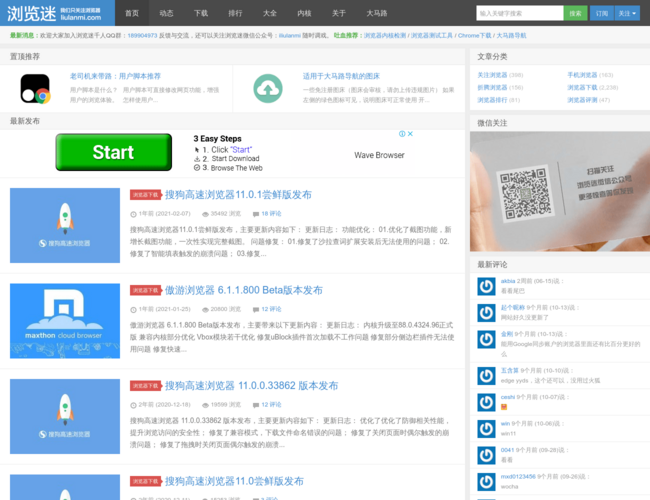This screenshot has width=650, height=500.
Task: Click the 浏览器下载 tag on Sogou 11.0.1 post
Action: click(146, 195)
